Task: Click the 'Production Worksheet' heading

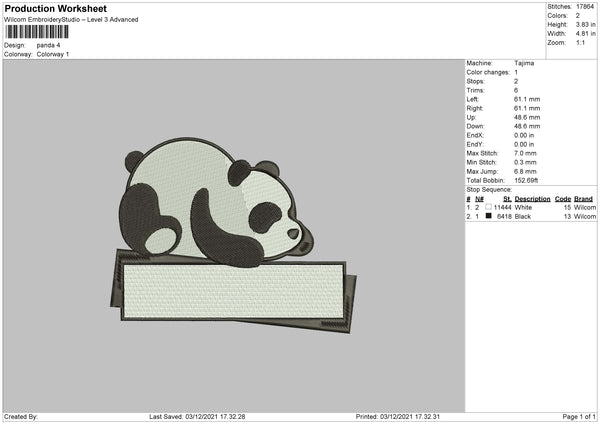Action: (x=55, y=9)
